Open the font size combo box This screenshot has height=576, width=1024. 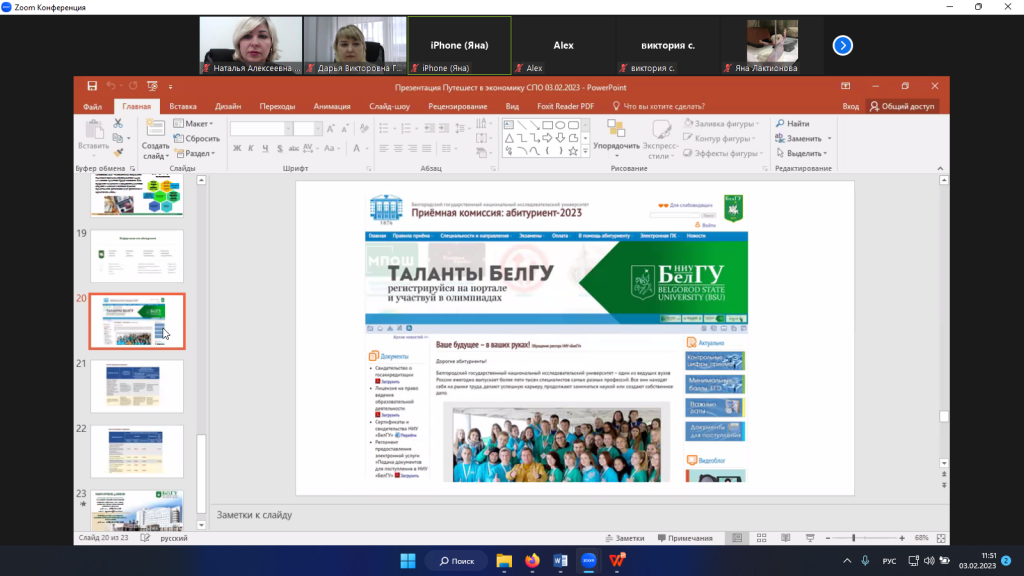click(307, 129)
